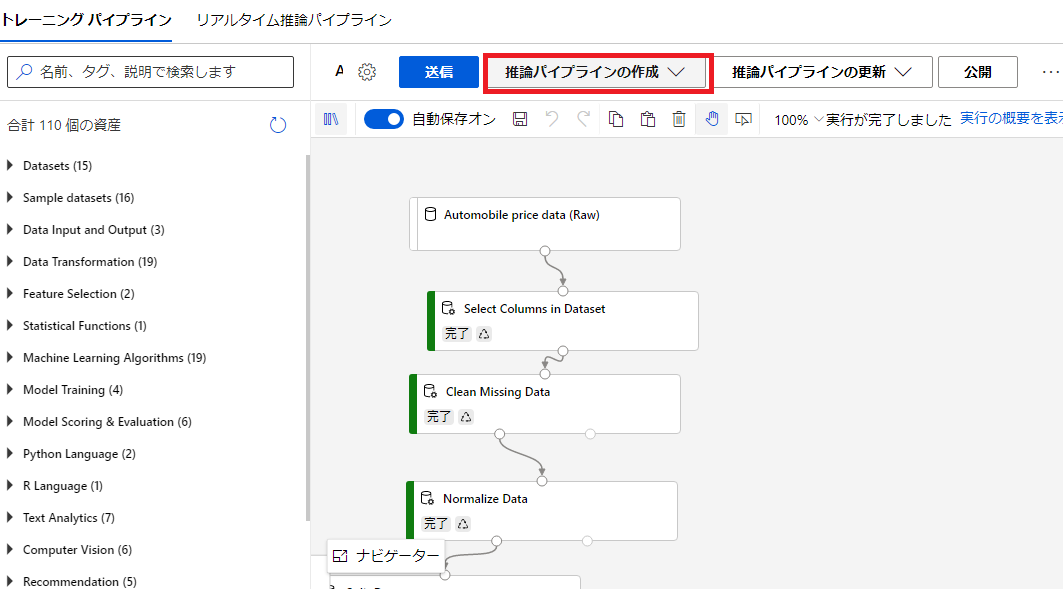Toggle autosave switch in the canvas toolbar
This screenshot has height=613, width=1063.
pyautogui.click(x=383, y=118)
